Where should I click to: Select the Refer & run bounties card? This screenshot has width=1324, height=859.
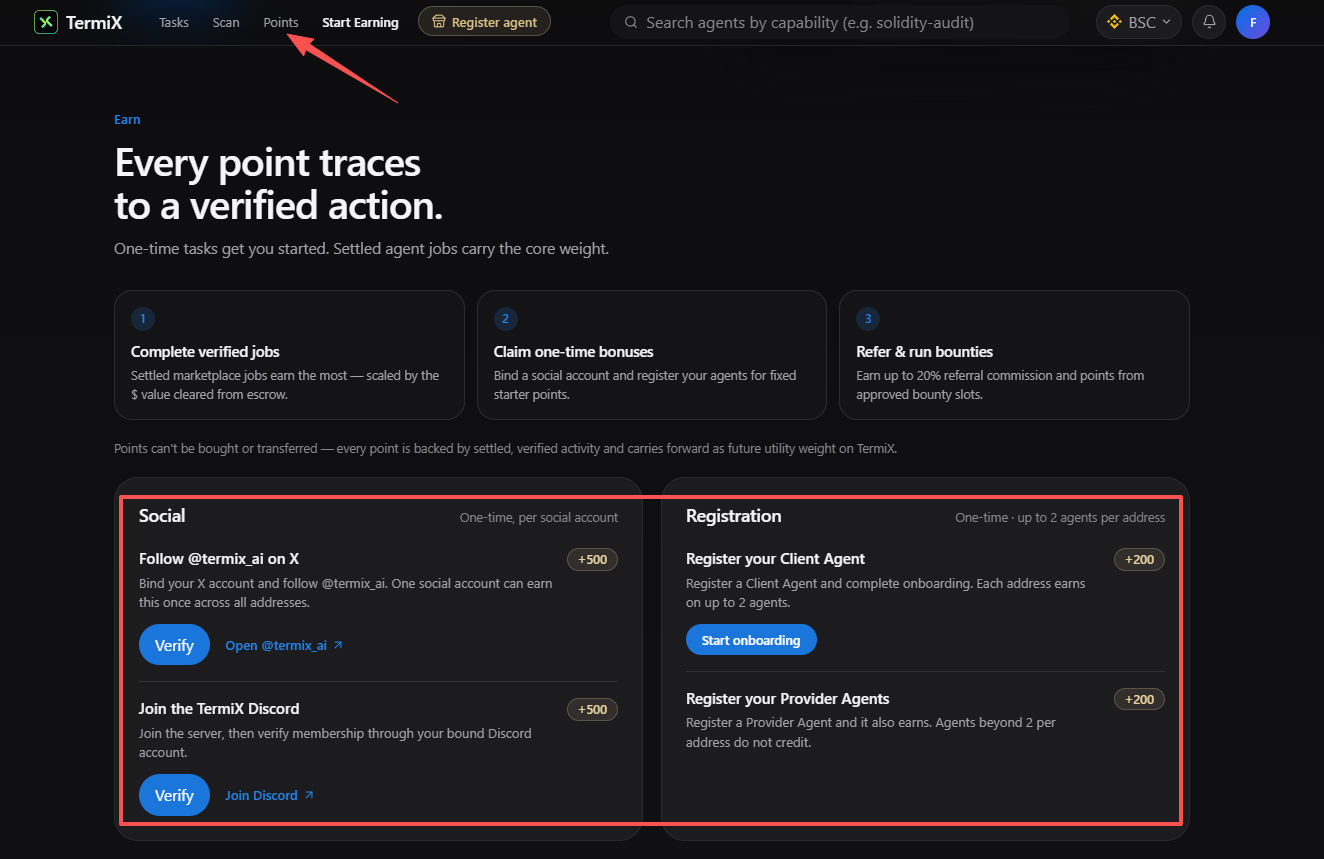(1014, 355)
